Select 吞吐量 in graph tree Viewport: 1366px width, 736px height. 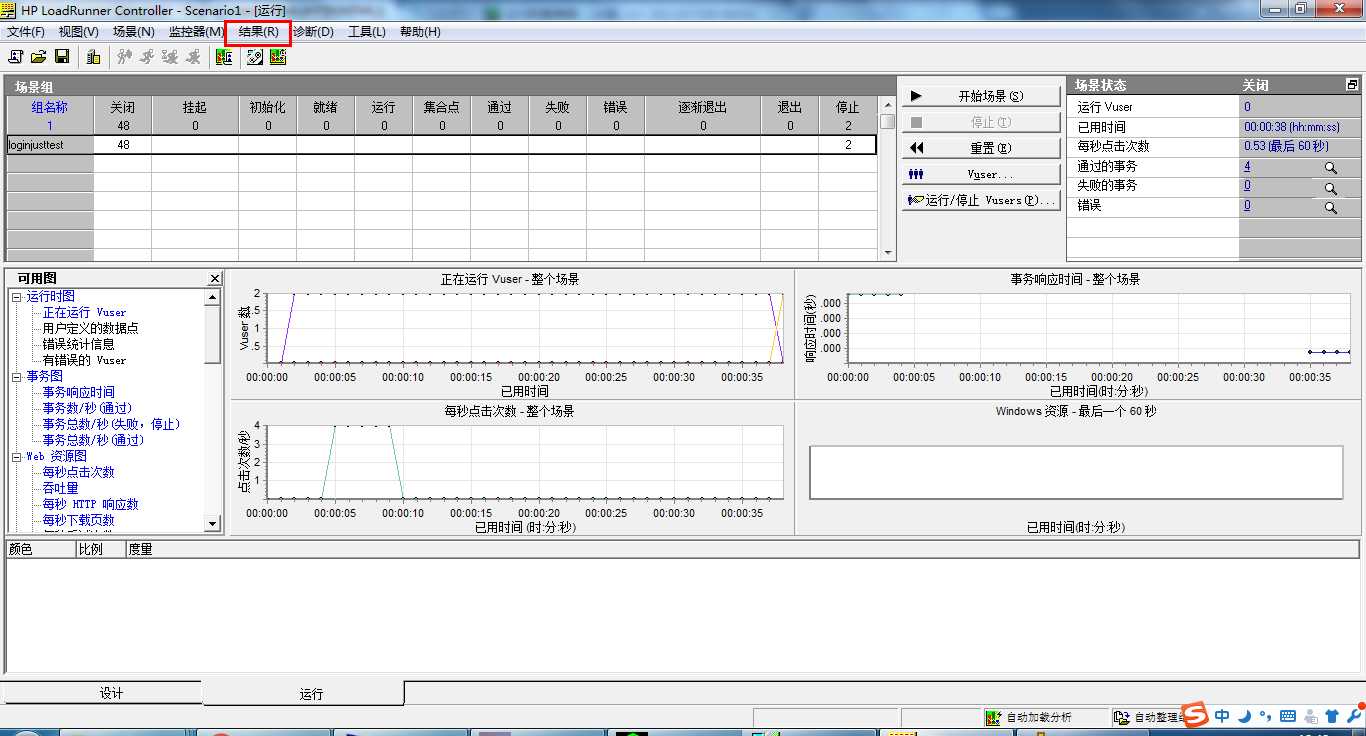(x=60, y=488)
